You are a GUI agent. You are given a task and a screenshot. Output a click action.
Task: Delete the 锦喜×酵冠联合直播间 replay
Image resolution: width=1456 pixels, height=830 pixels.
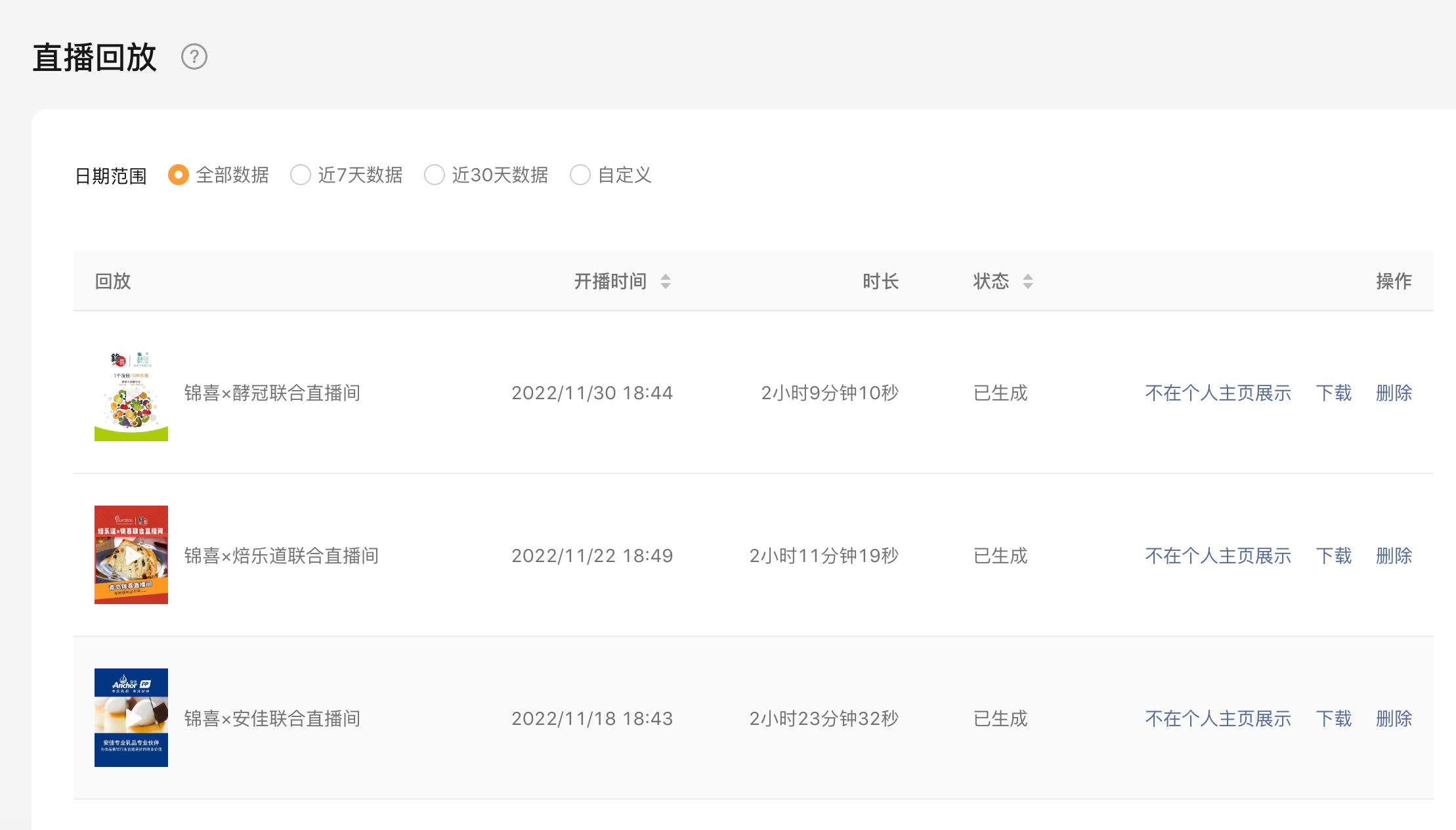pyautogui.click(x=1394, y=393)
